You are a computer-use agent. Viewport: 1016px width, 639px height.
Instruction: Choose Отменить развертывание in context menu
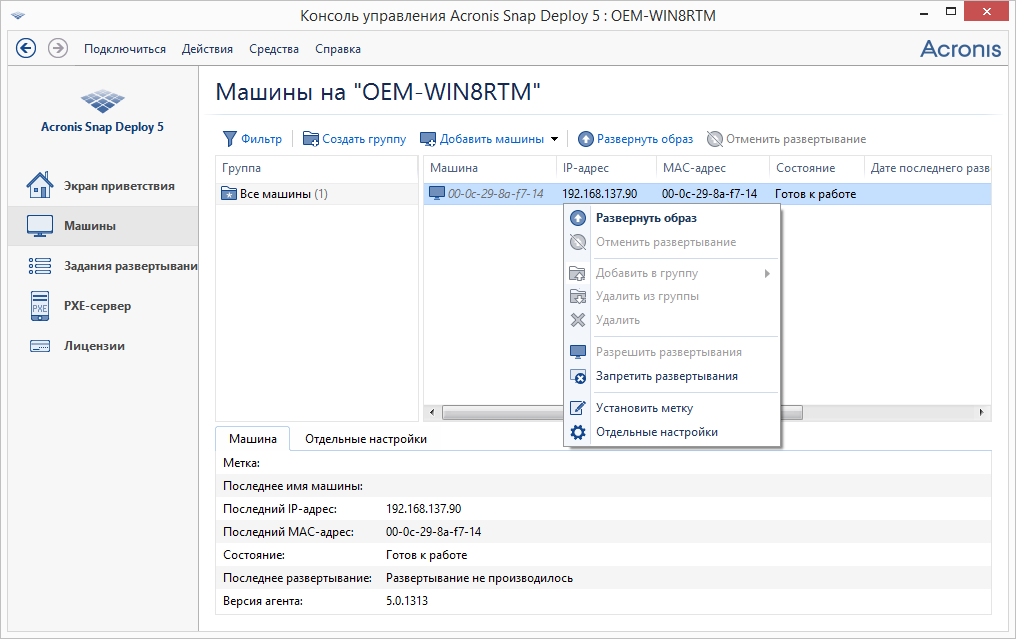[672, 242]
